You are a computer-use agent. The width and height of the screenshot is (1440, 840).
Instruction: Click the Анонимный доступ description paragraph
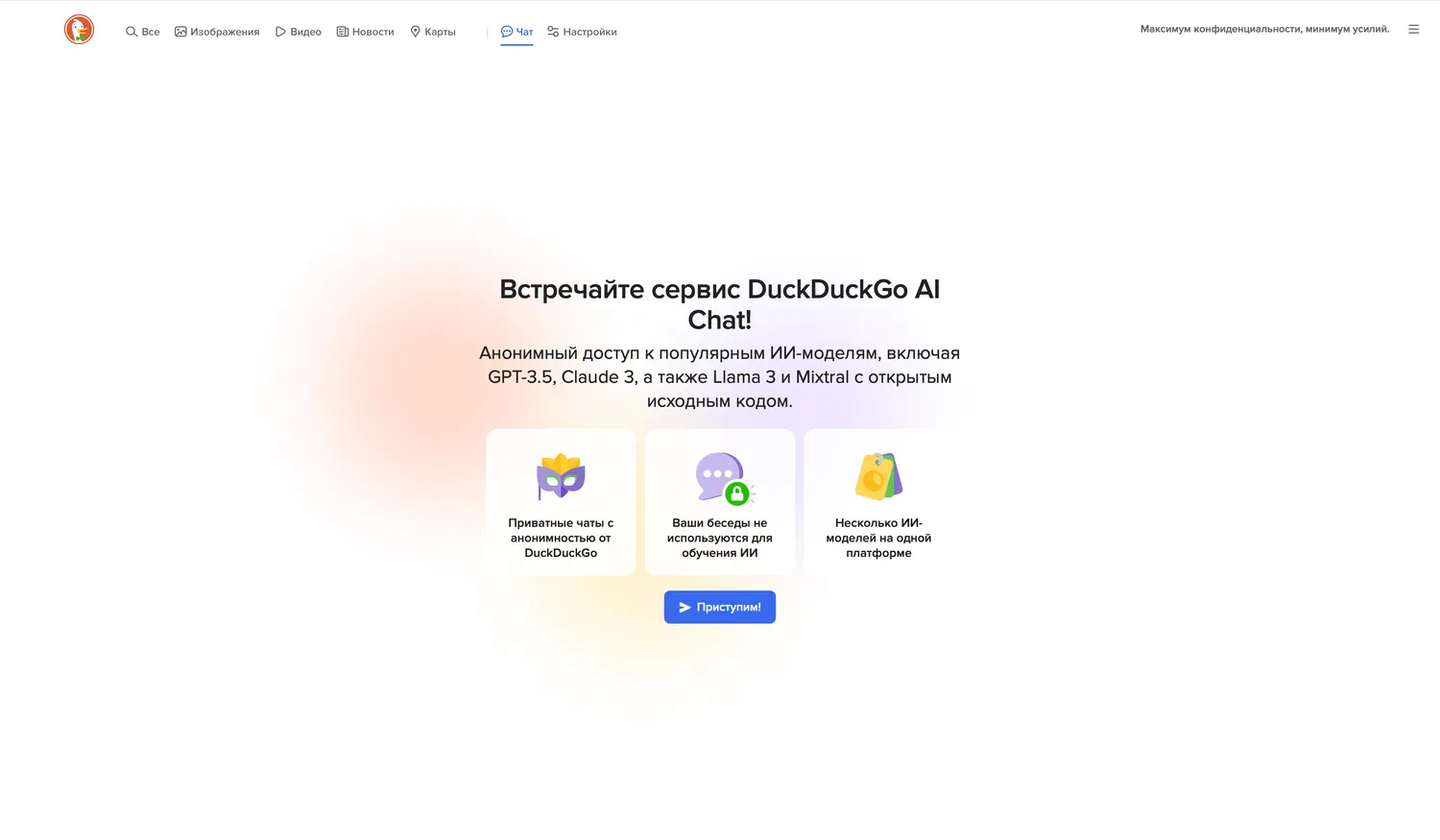click(x=720, y=377)
